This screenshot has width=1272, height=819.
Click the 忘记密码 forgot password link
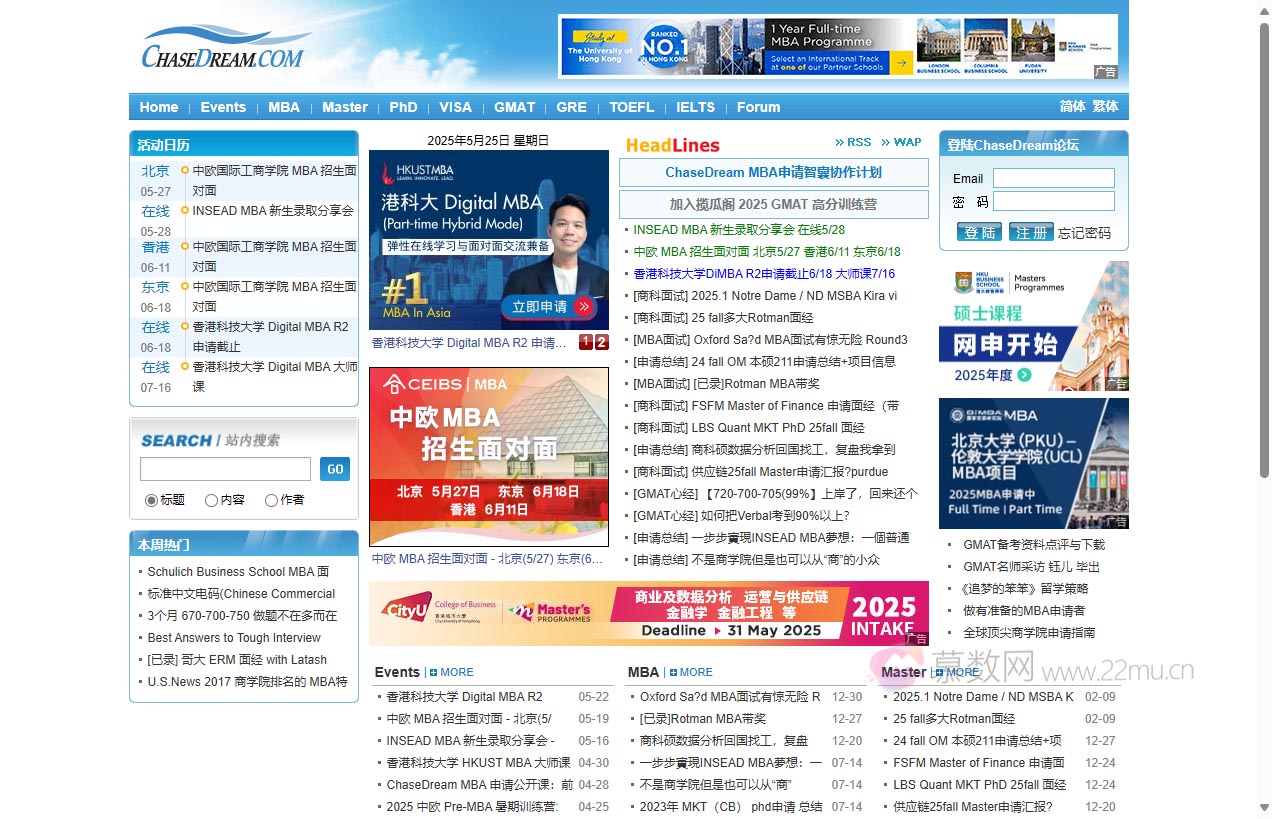click(x=1084, y=233)
